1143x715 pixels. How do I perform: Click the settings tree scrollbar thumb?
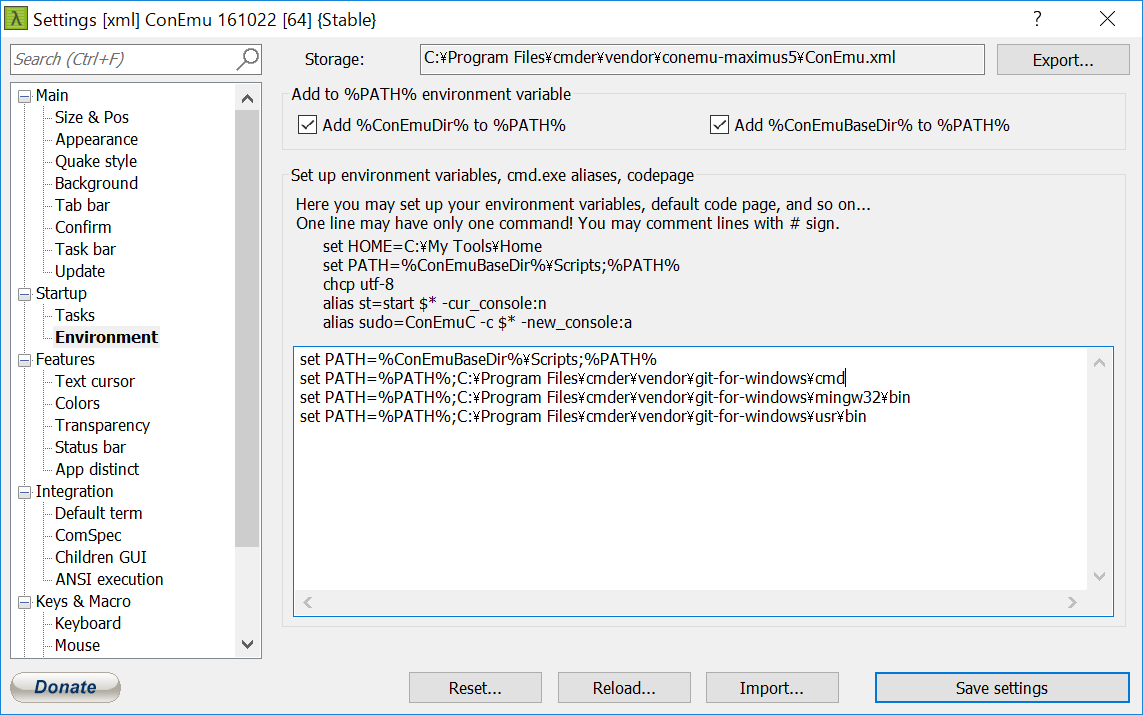coord(247,328)
